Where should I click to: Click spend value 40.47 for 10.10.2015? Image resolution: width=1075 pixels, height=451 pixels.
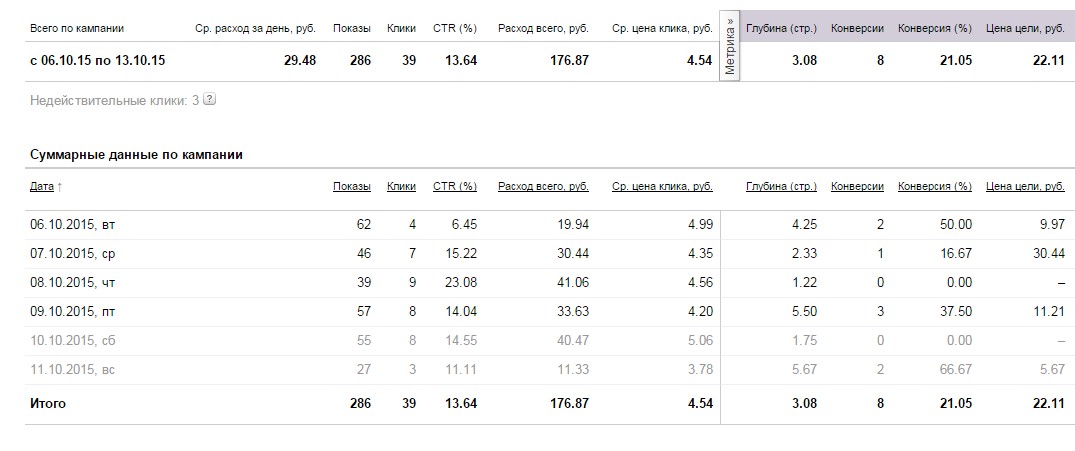[x=572, y=340]
